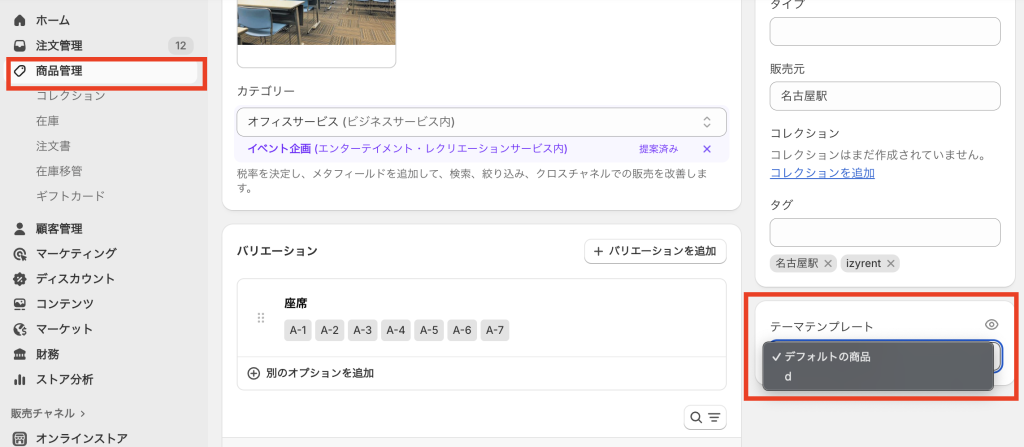Viewport: 1024px width, 447px height.
Task: Go to ギフトカード in the sidebar
Action: tap(70, 196)
